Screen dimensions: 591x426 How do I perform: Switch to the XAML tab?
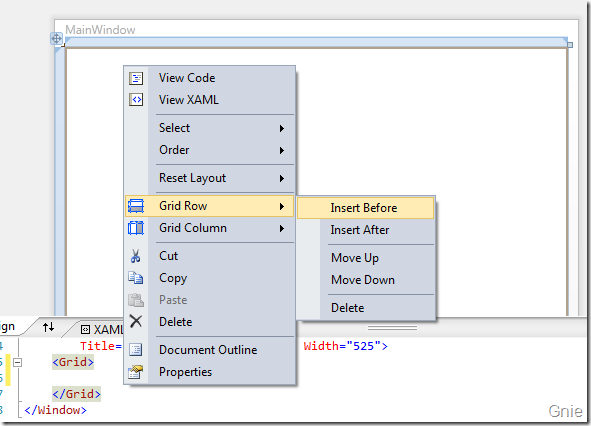102,329
